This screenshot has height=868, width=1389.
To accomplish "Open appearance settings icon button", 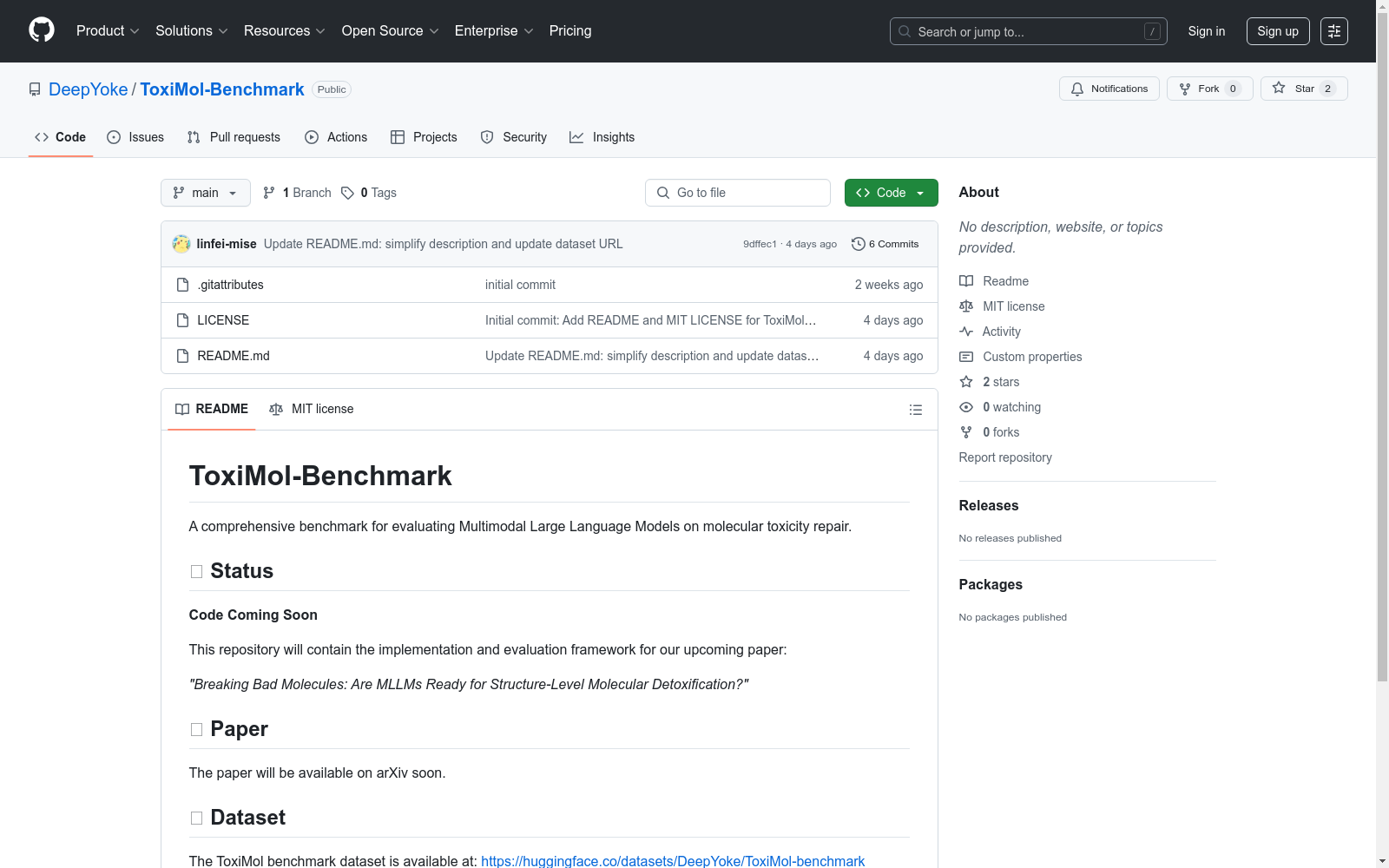I will (1334, 31).
